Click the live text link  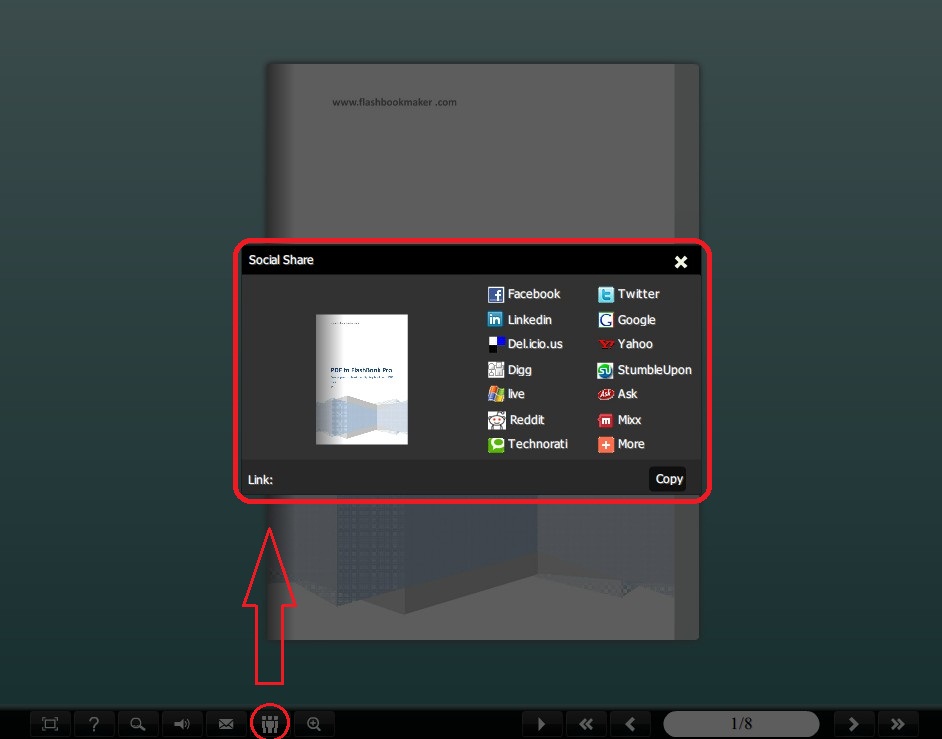(516, 394)
